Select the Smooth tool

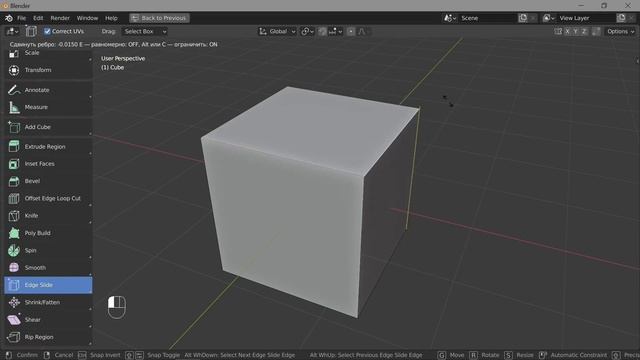click(x=48, y=268)
